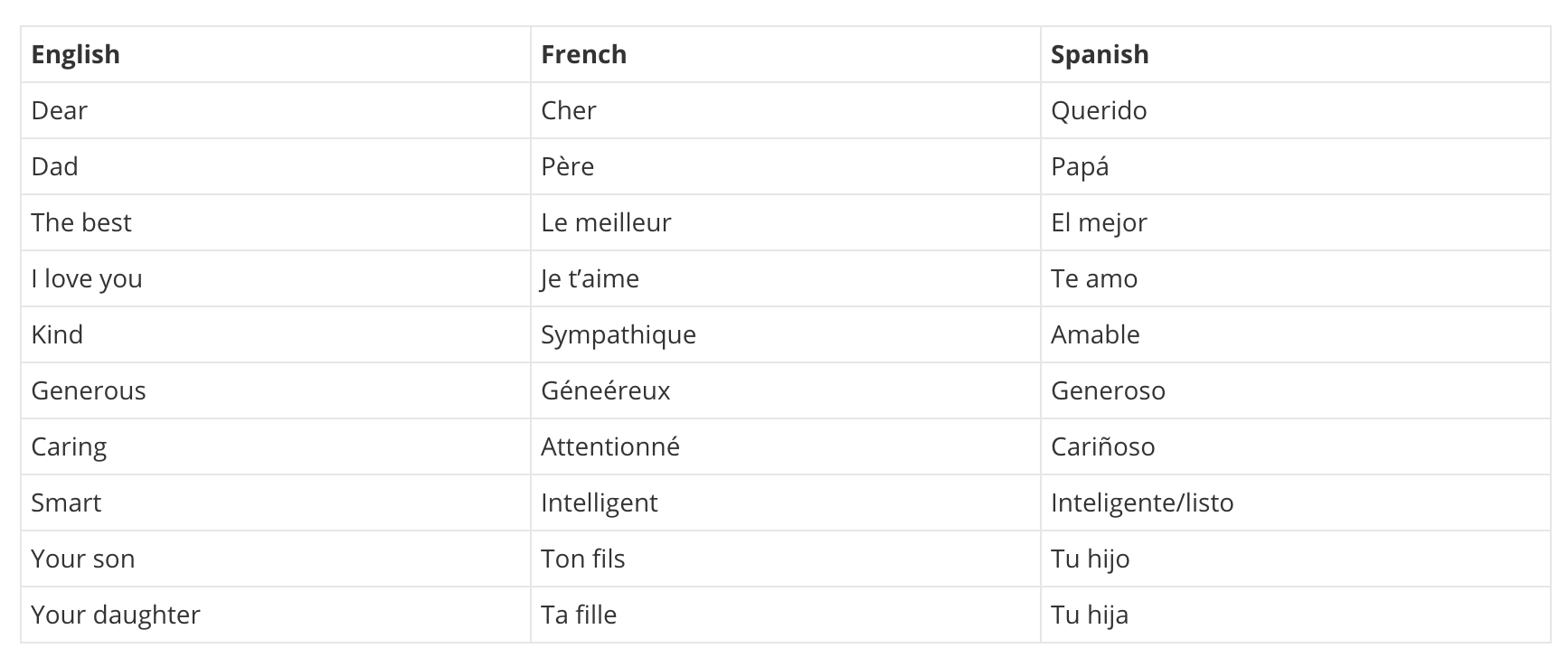The image size is (1568, 667).
Task: Select the Le meilleur cell
Action: point(786,222)
